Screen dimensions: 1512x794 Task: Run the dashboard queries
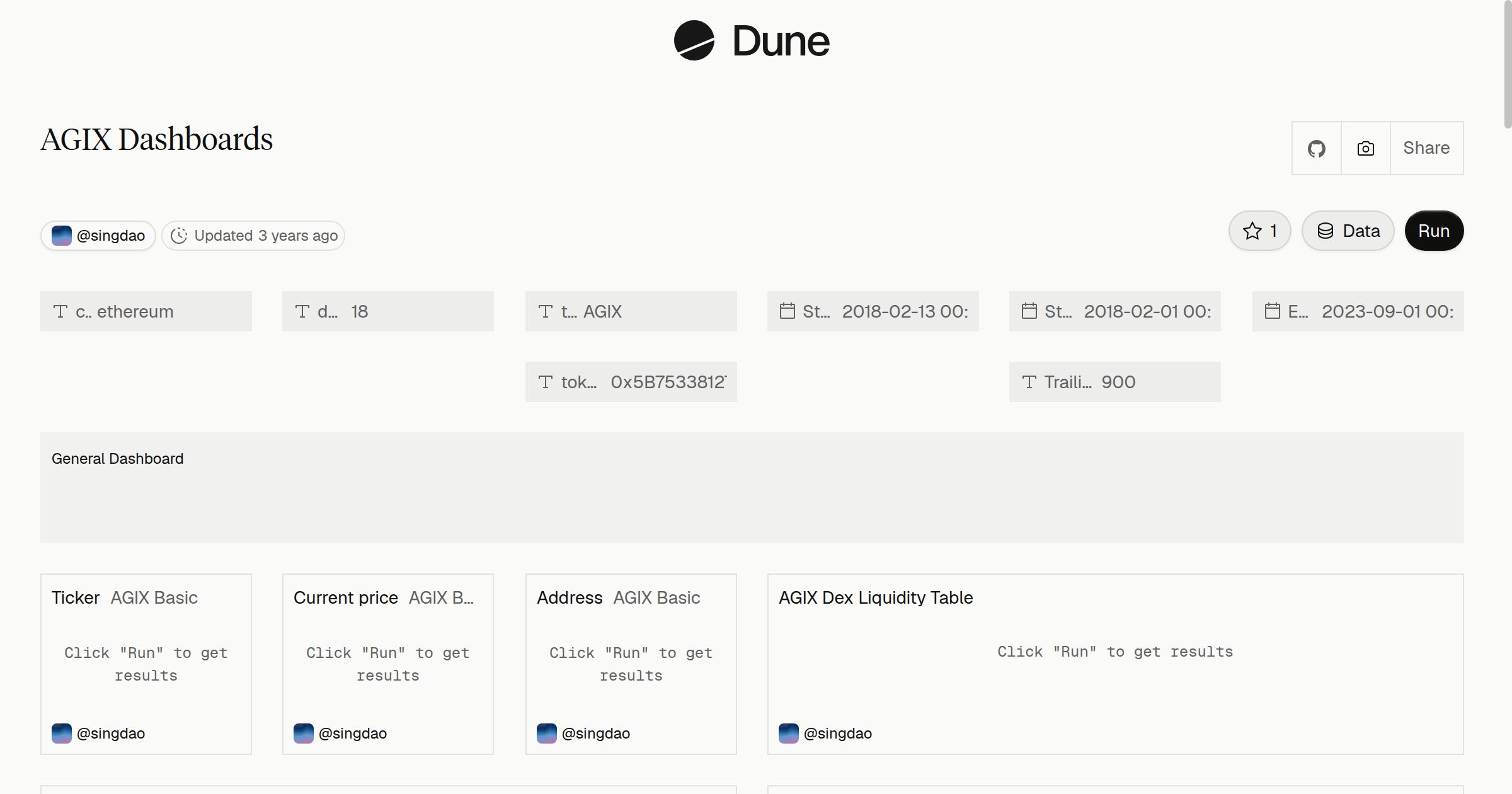[1434, 231]
